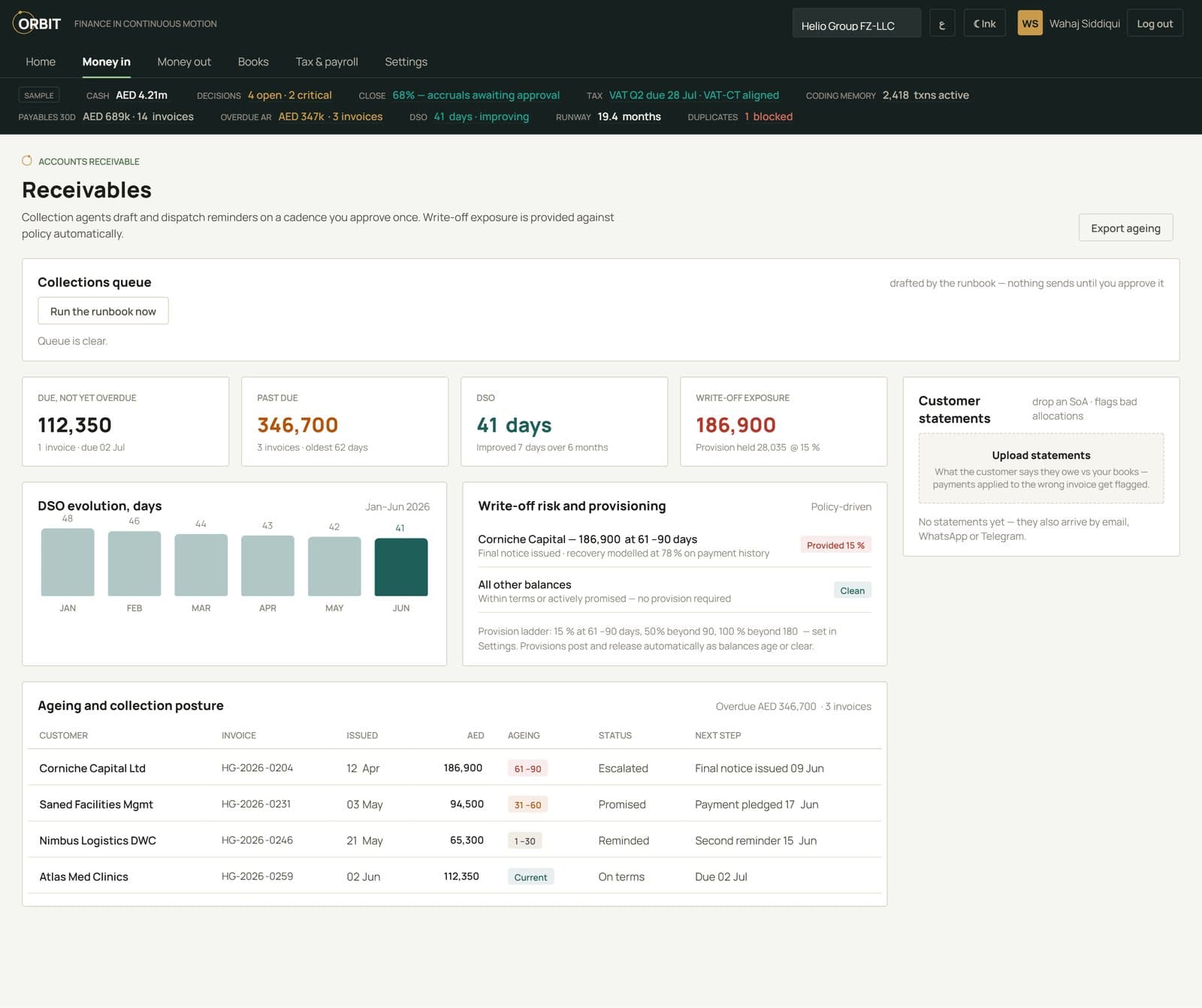Open the 4 open · 2 critical decisions
Screen dimensions: 1202x1008
(289, 95)
